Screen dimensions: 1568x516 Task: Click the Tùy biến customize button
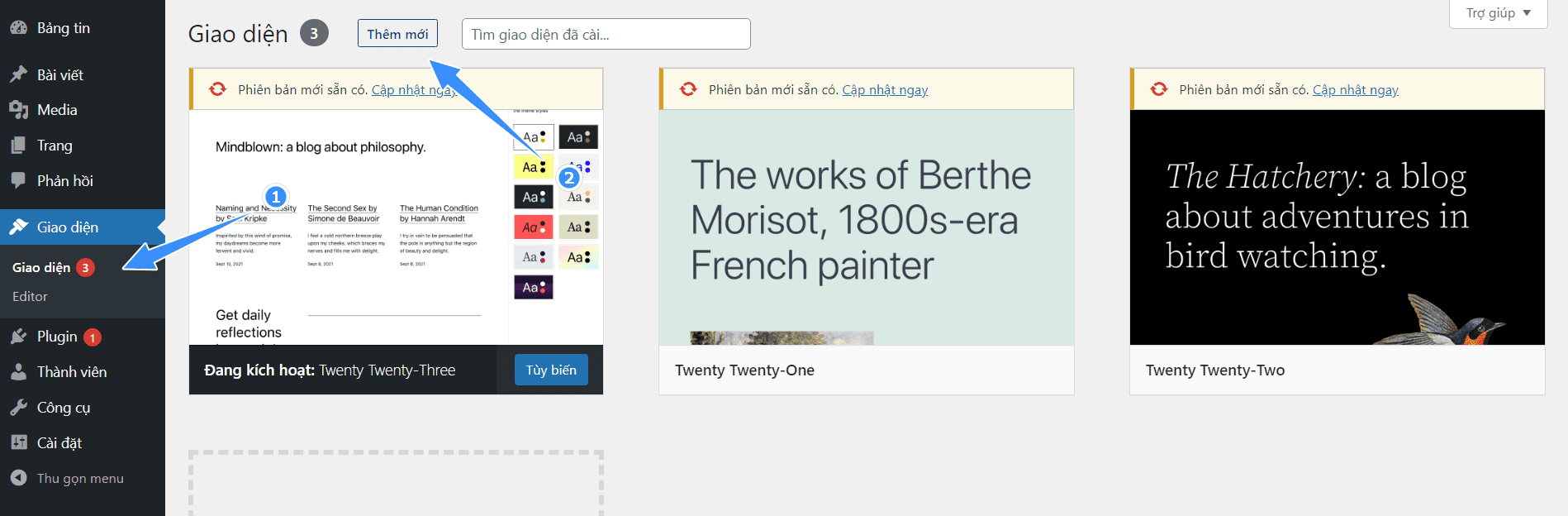[551, 370]
